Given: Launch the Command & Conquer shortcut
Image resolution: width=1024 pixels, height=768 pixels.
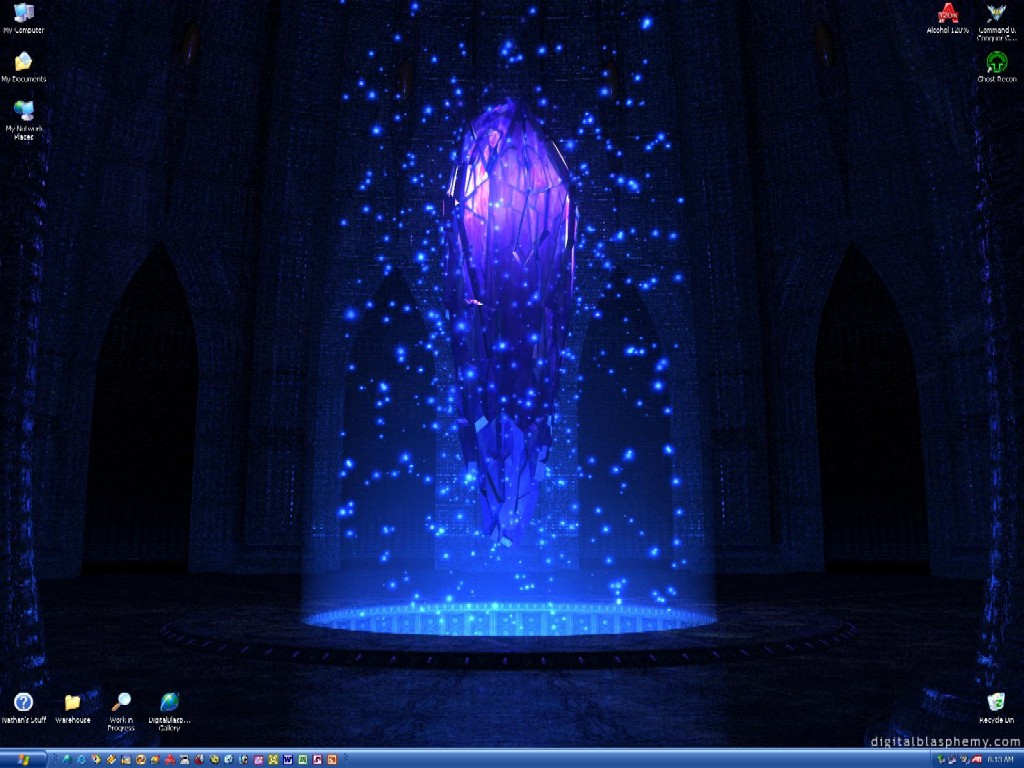Looking at the screenshot, I should [996, 14].
